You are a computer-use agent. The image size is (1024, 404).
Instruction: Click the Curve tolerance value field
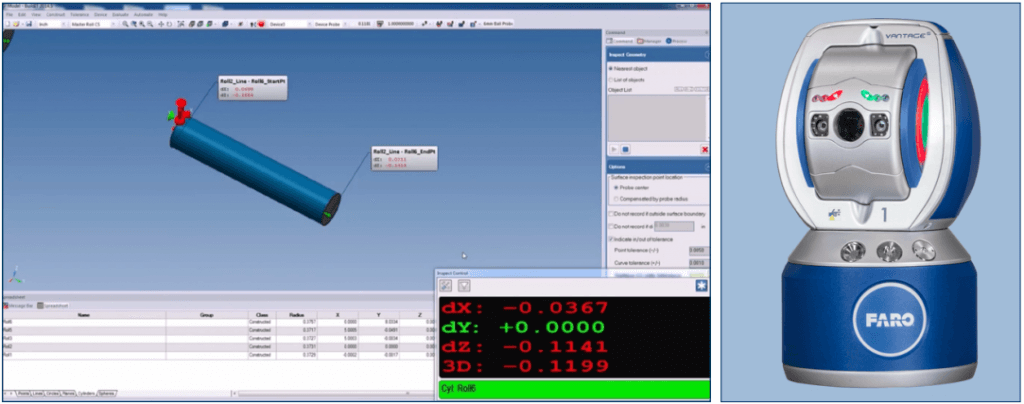699,263
